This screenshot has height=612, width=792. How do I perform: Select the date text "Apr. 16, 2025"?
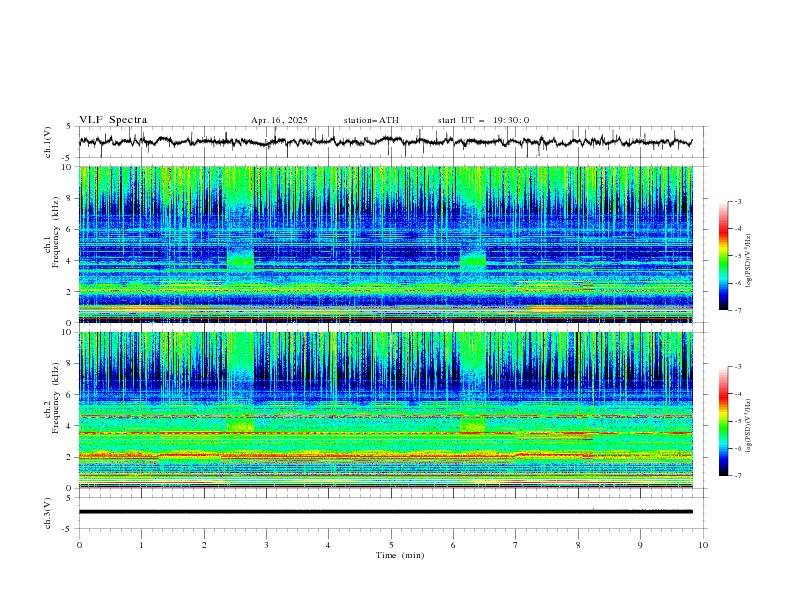coord(279,120)
